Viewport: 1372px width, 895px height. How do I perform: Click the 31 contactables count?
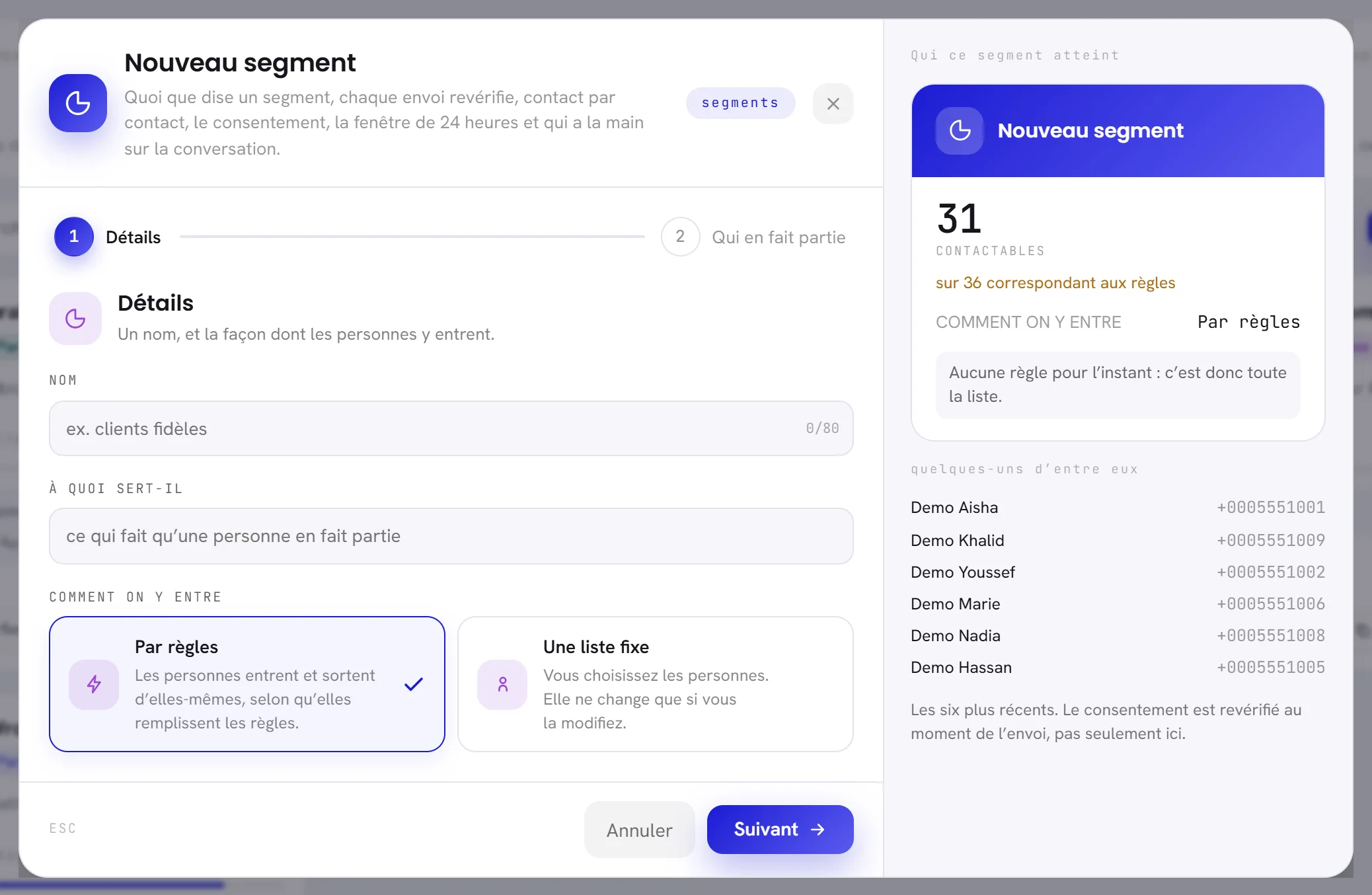[959, 219]
